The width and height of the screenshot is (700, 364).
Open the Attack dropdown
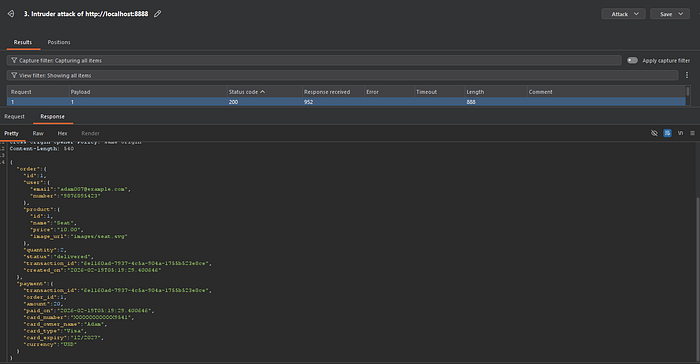tap(624, 14)
